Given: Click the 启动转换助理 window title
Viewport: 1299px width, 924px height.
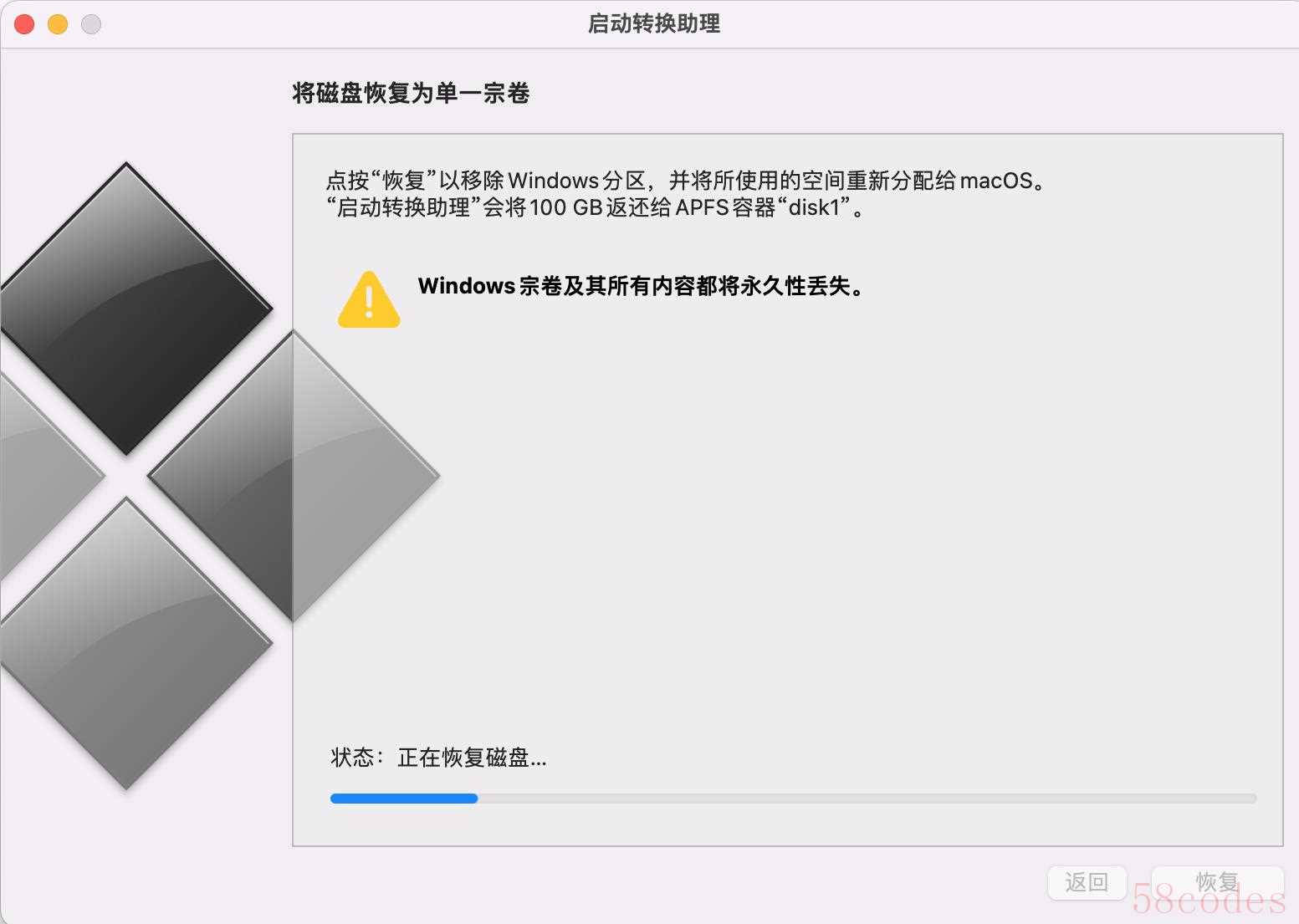Looking at the screenshot, I should click(654, 23).
